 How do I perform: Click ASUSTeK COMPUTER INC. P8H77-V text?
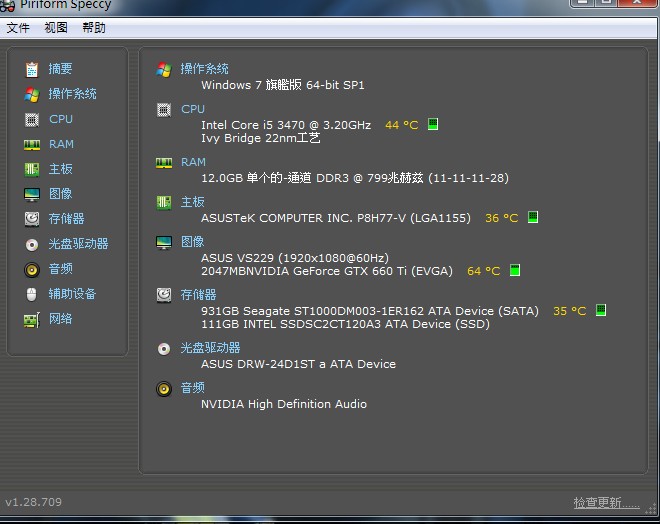336,218
